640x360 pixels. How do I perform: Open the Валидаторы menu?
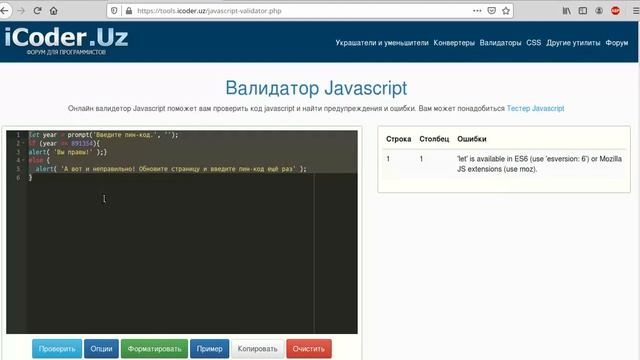pyautogui.click(x=500, y=43)
